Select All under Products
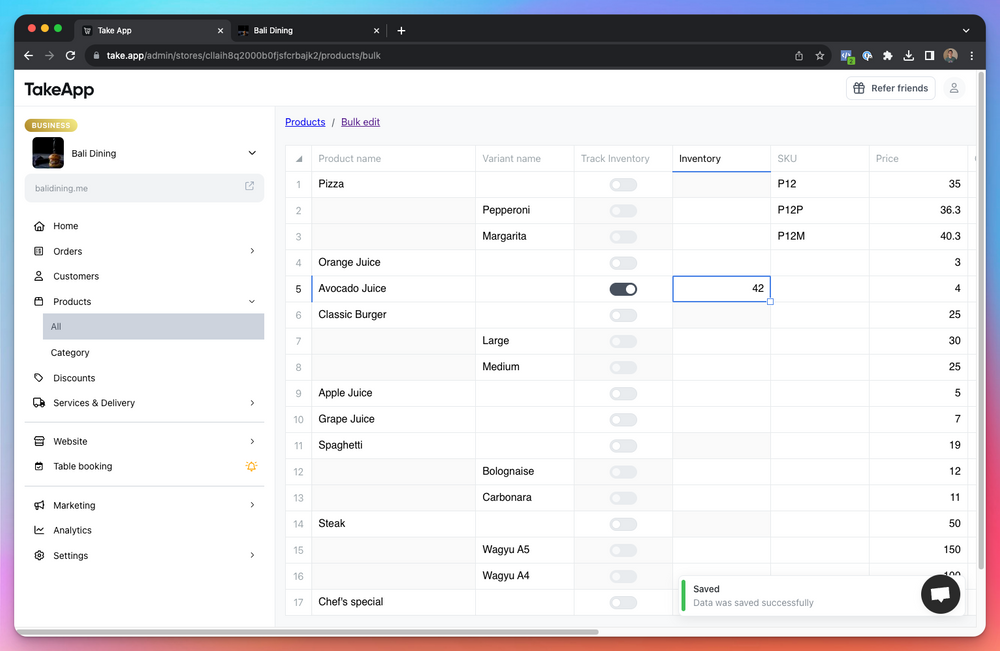This screenshot has height=651, width=1000. [153, 326]
